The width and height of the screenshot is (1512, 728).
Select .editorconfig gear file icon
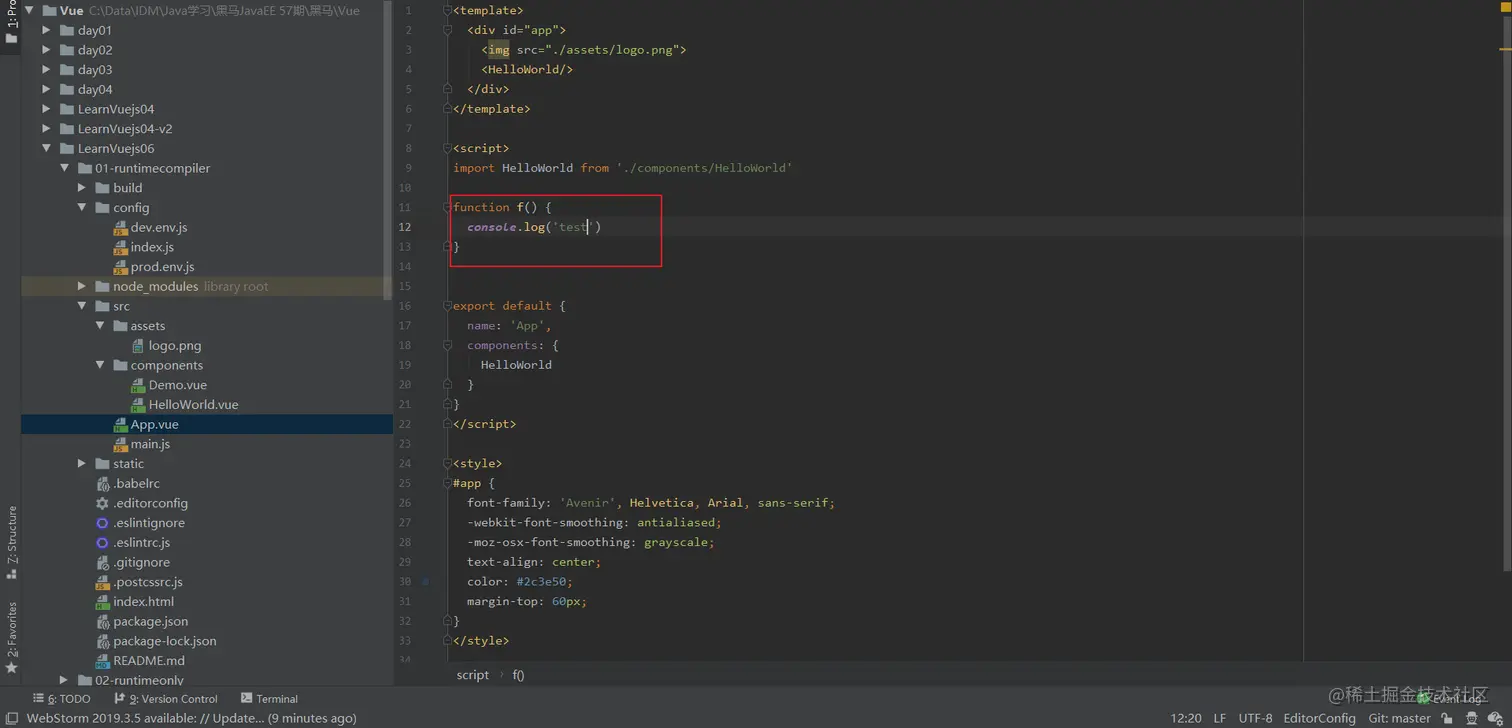[102, 504]
